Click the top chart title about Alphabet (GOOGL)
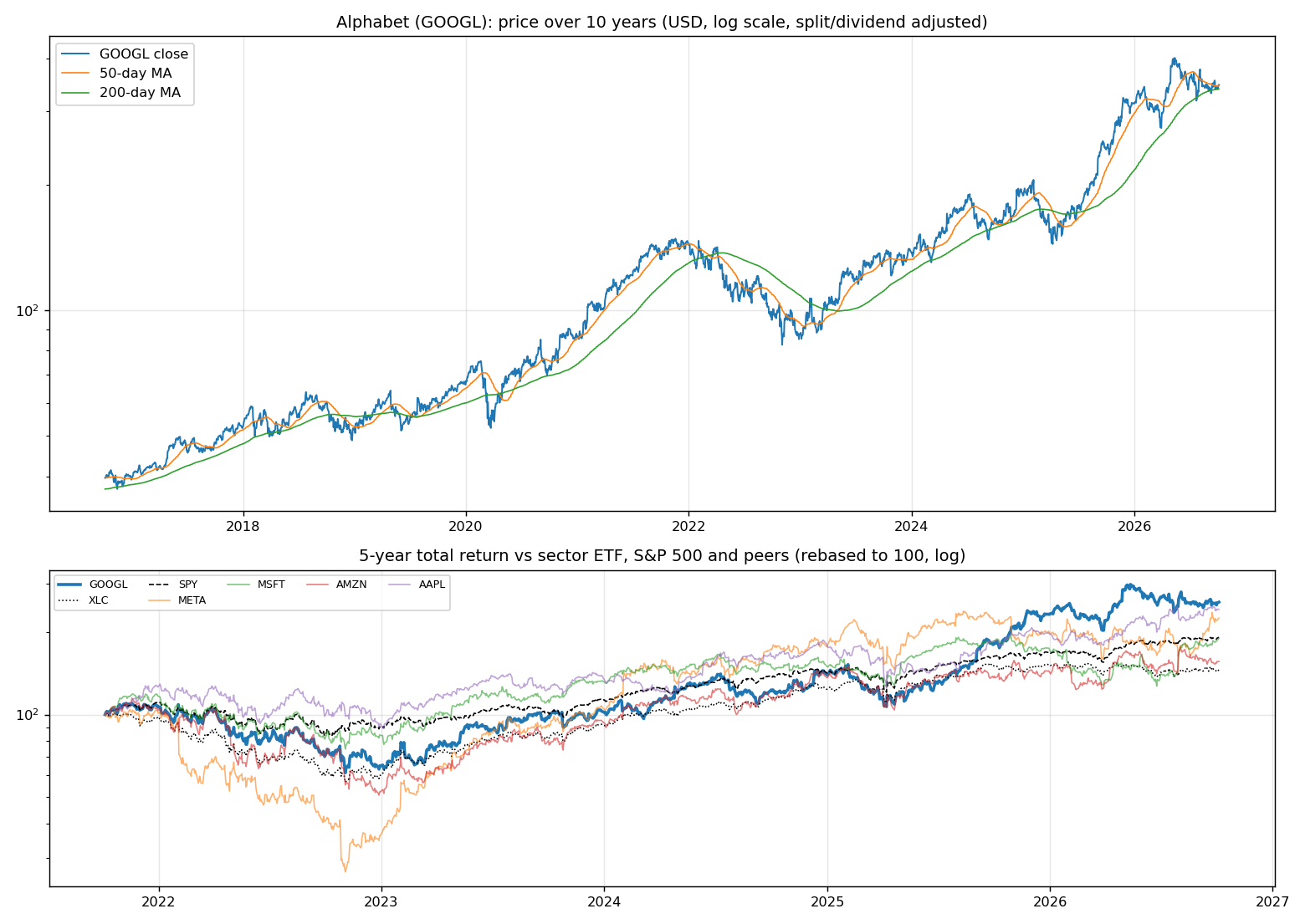 tap(662, 22)
